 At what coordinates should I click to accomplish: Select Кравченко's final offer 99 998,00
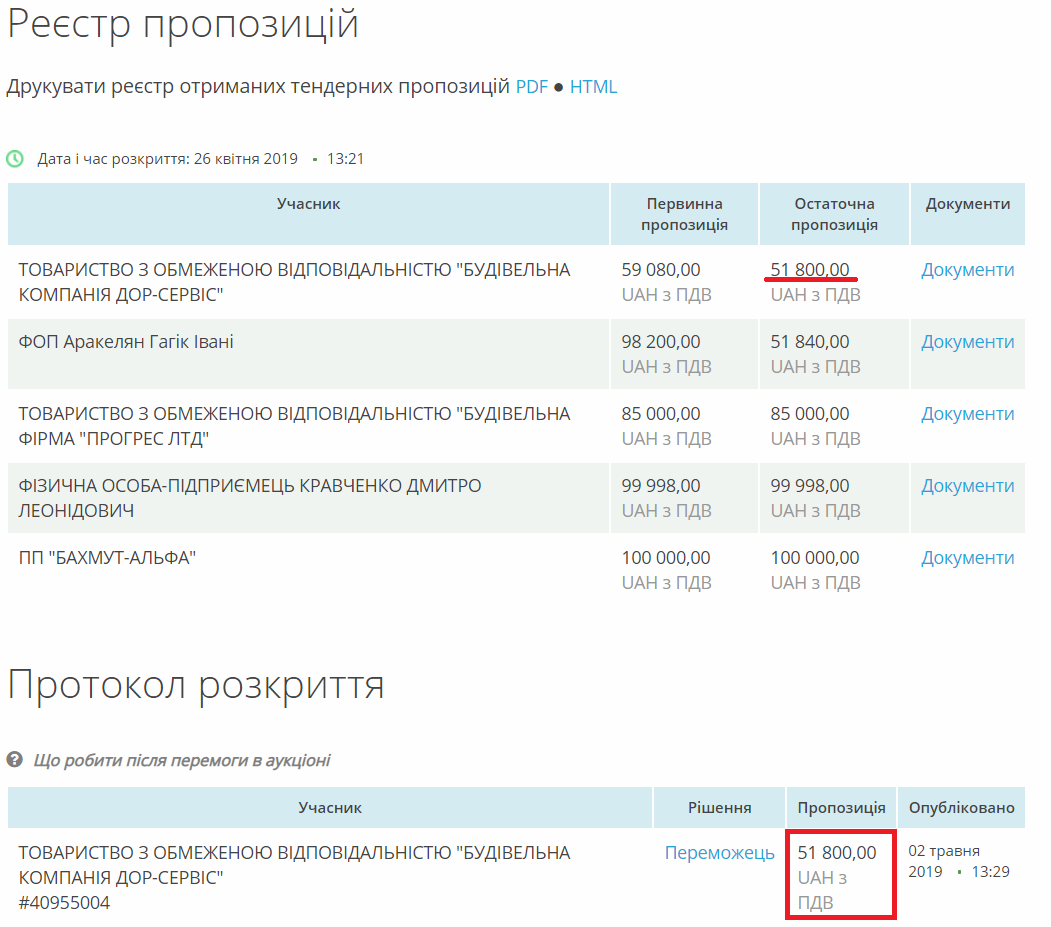(x=810, y=486)
